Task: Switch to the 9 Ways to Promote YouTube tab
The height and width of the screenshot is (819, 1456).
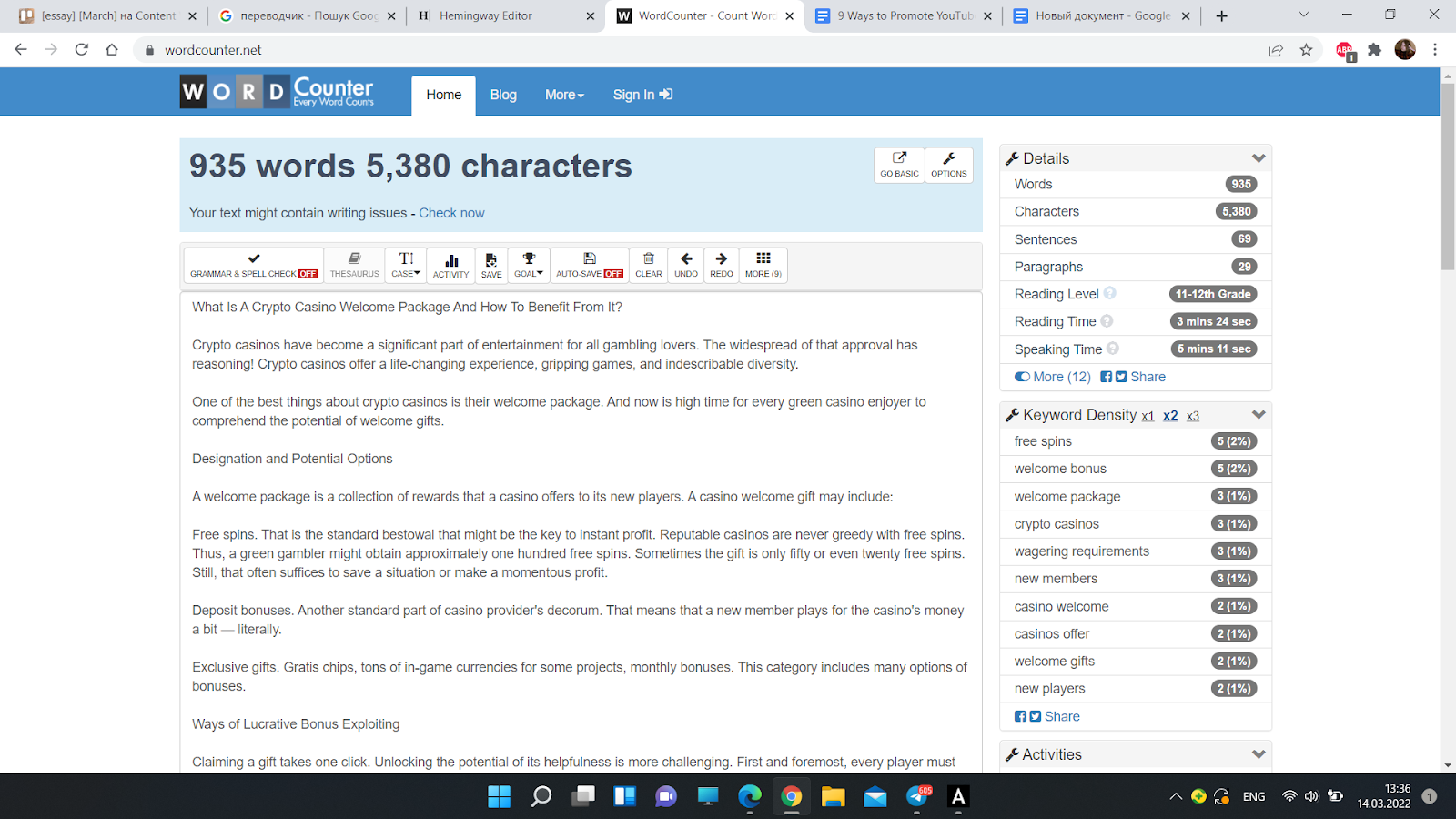Action: coord(904,15)
